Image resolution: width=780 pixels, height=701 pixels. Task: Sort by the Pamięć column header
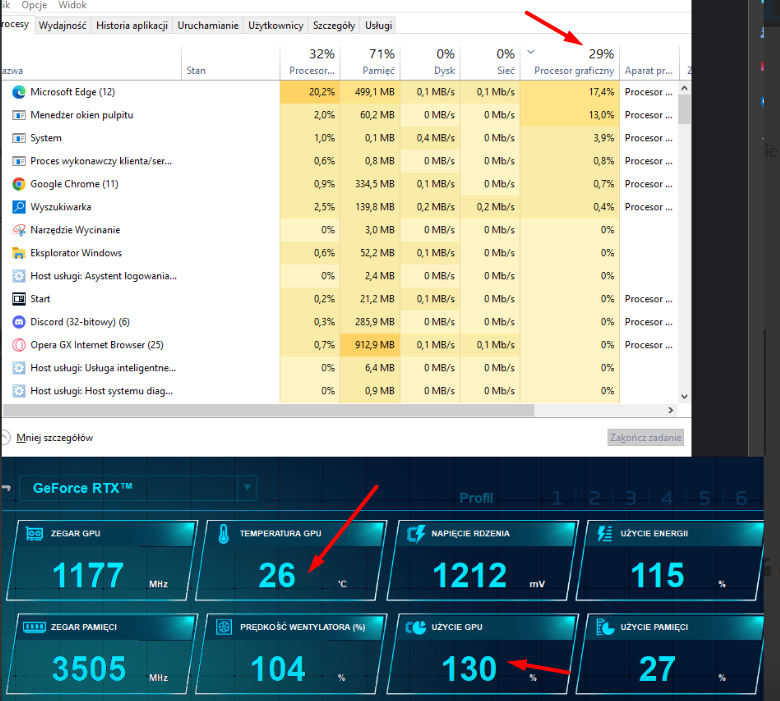pos(370,63)
